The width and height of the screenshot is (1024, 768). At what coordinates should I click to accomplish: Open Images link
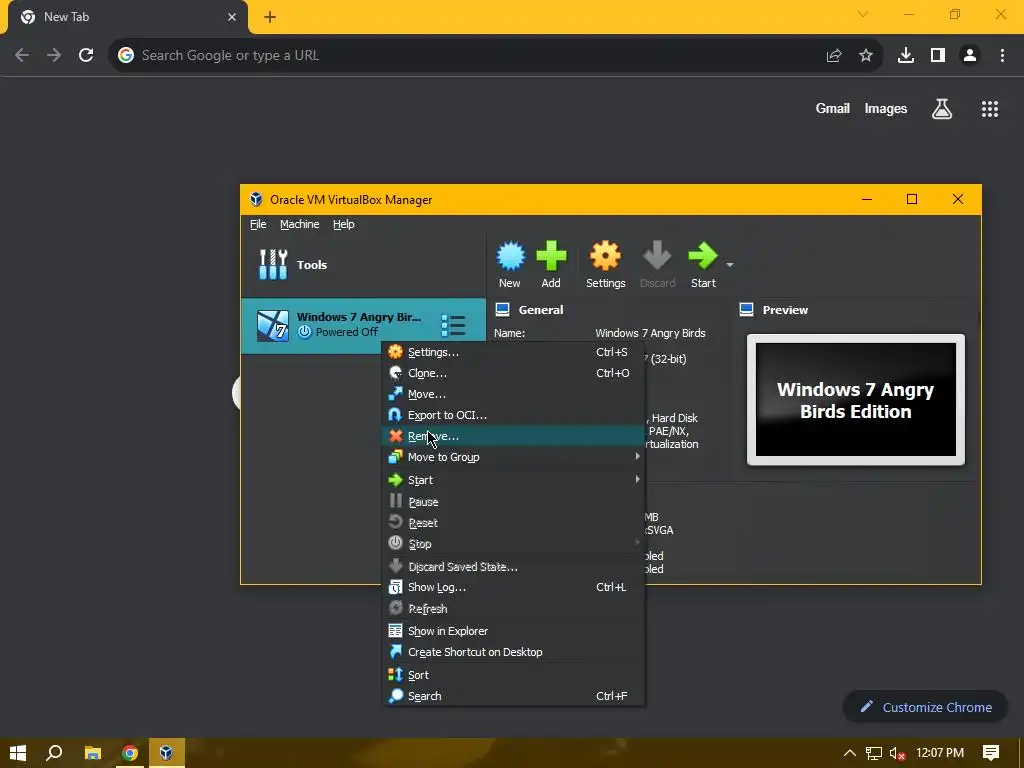pyautogui.click(x=886, y=108)
